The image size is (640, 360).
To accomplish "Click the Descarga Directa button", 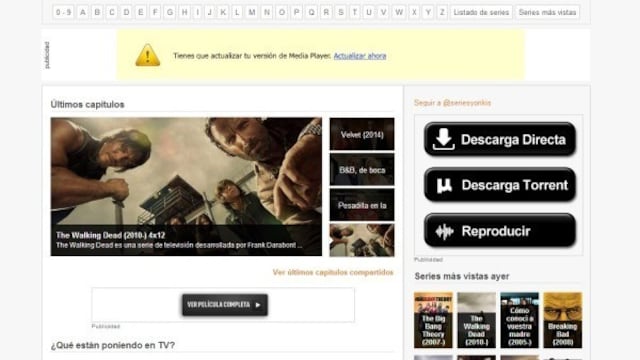I will point(500,139).
